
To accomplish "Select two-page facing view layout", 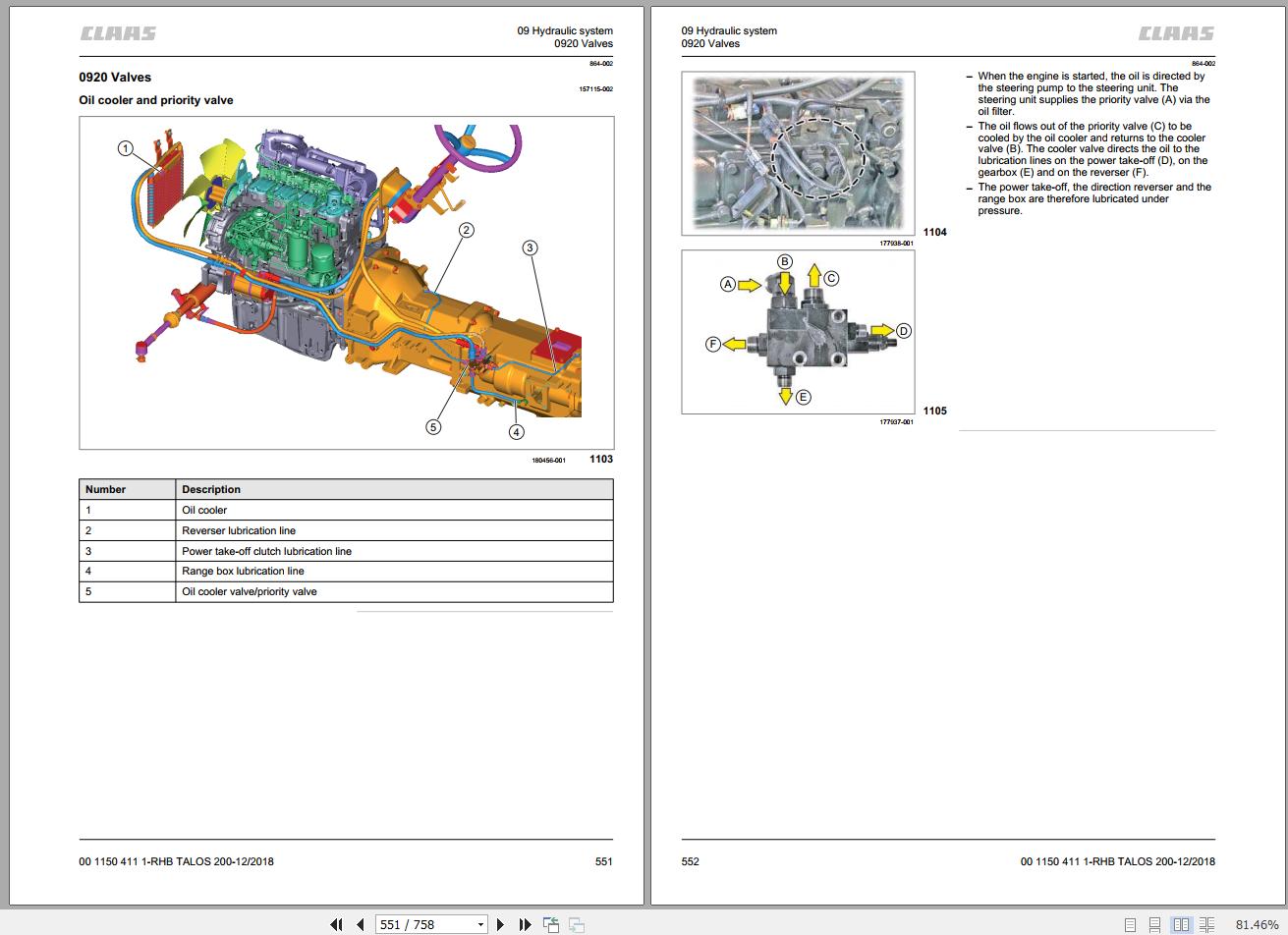I will [1181, 924].
